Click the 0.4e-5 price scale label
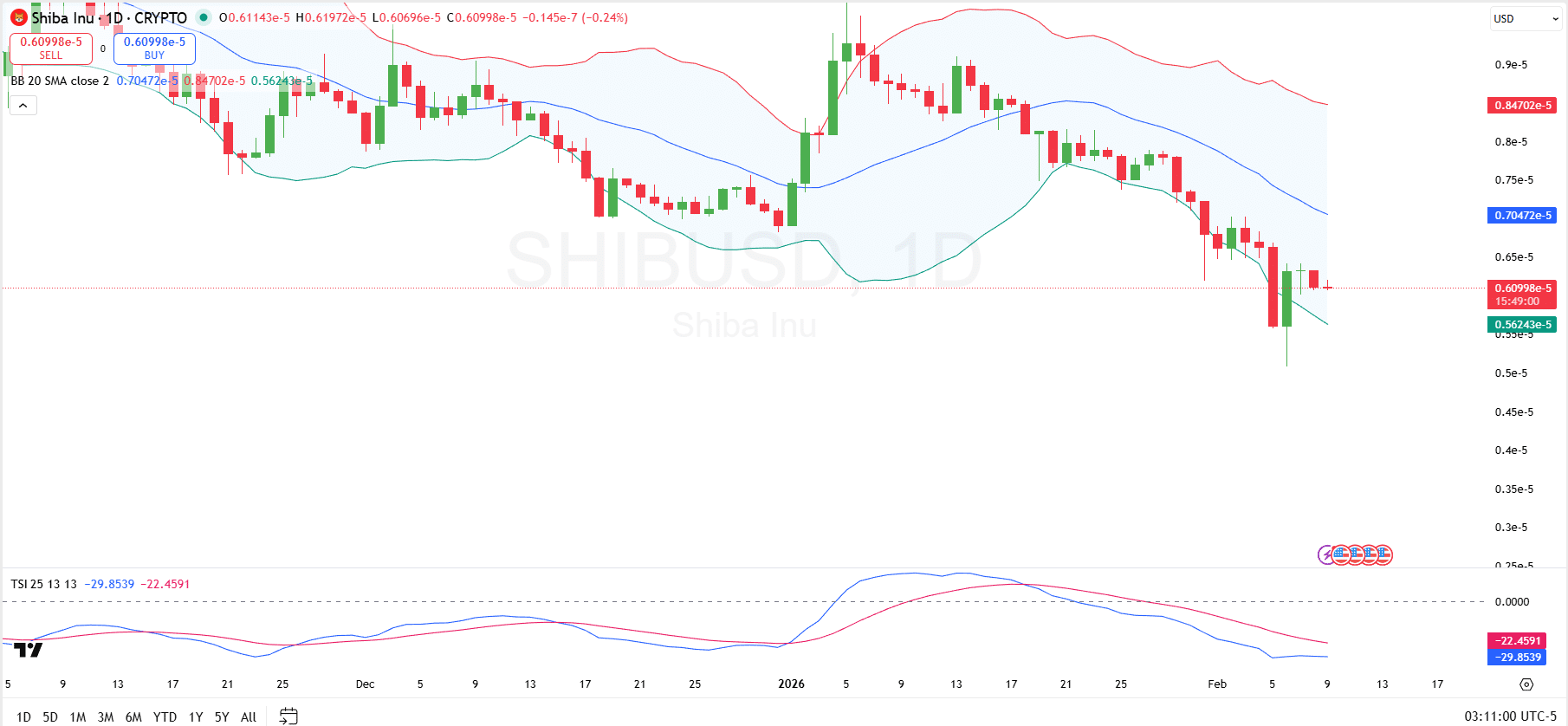This screenshot has width=1568, height=726. [x=1512, y=451]
